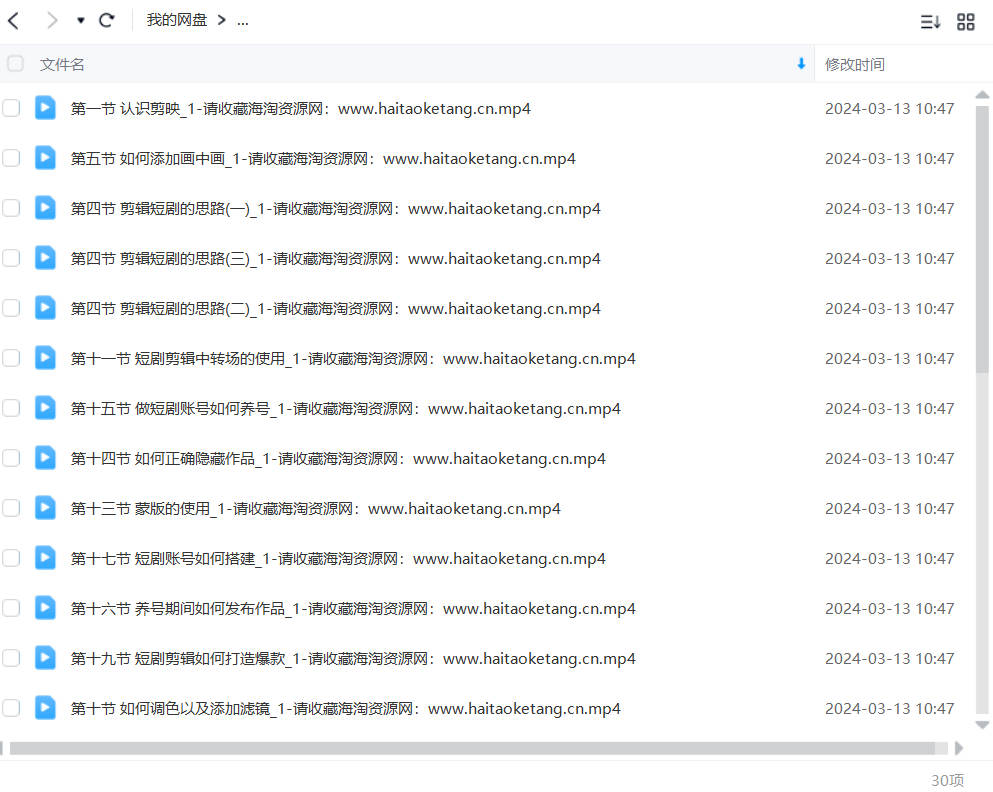Viewport: 993px width, 792px height.
Task: Open file name 第四节 剪辑短剧的思路(三)_1
Action: tap(336, 259)
